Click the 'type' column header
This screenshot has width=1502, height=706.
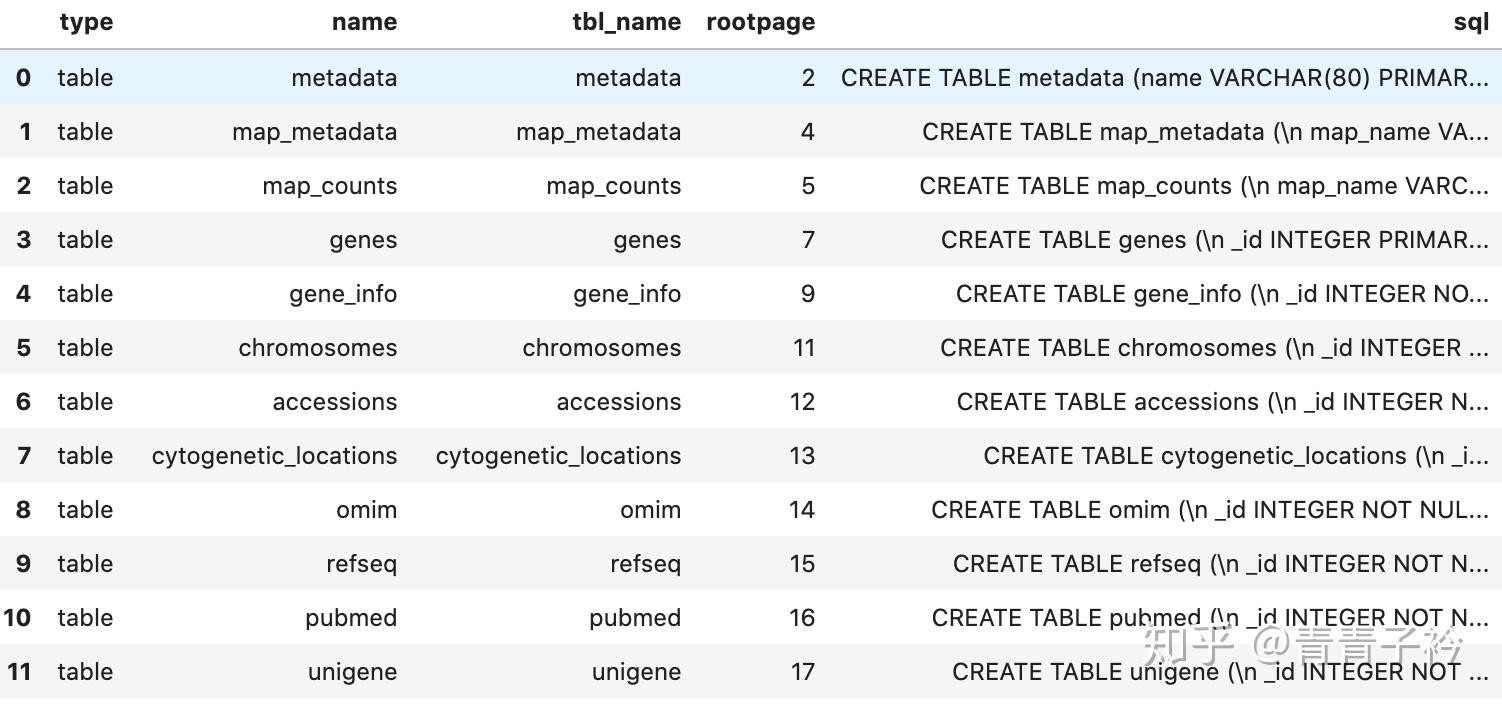[86, 23]
